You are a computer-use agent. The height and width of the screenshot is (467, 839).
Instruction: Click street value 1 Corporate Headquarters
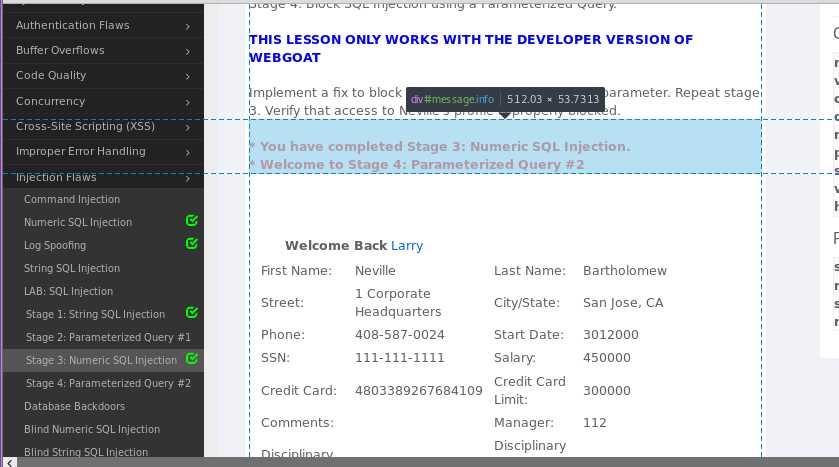tap(398, 303)
